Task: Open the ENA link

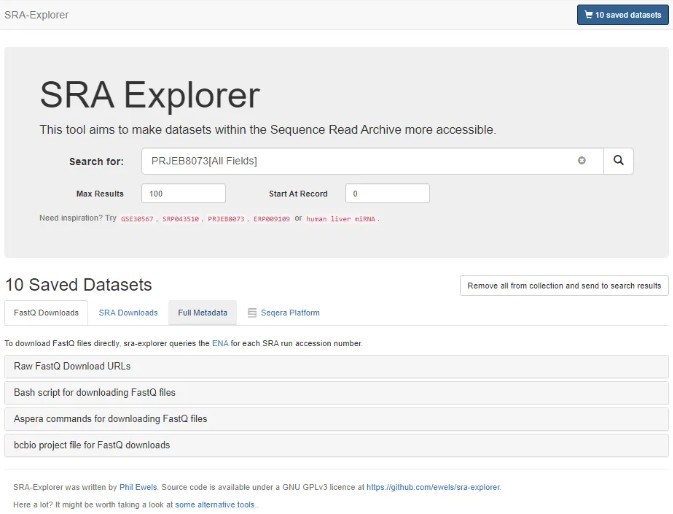Action: click(220, 343)
